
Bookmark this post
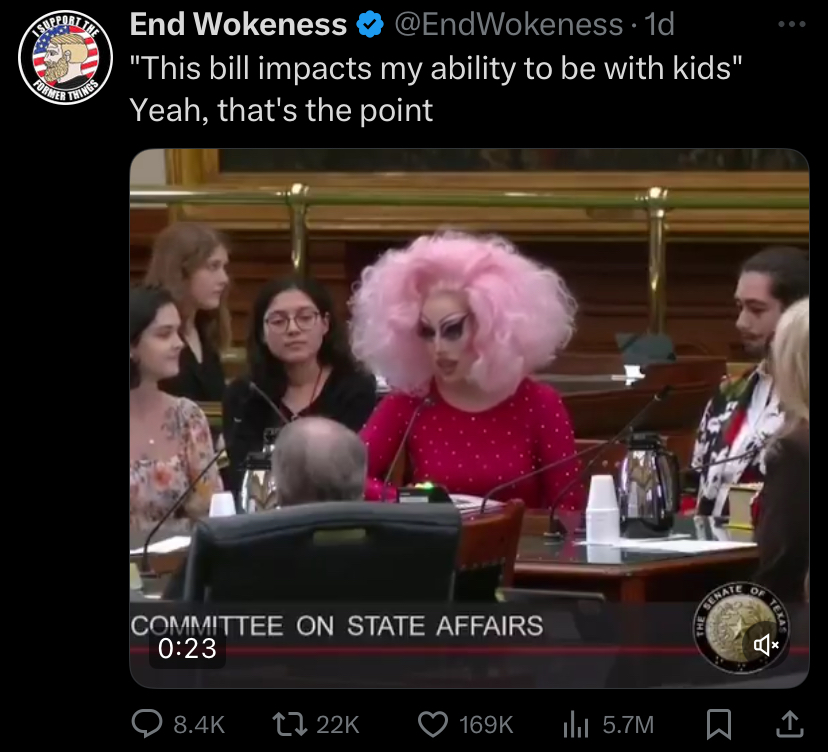click(719, 724)
